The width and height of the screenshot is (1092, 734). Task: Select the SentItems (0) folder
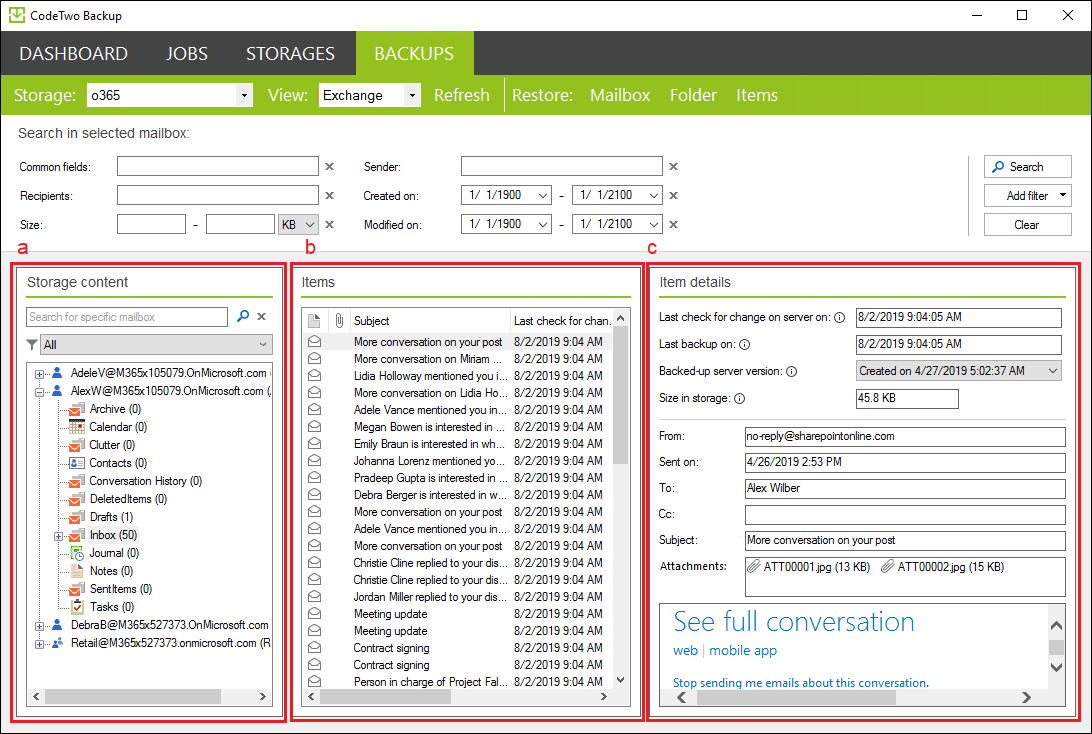pyautogui.click(x=120, y=589)
